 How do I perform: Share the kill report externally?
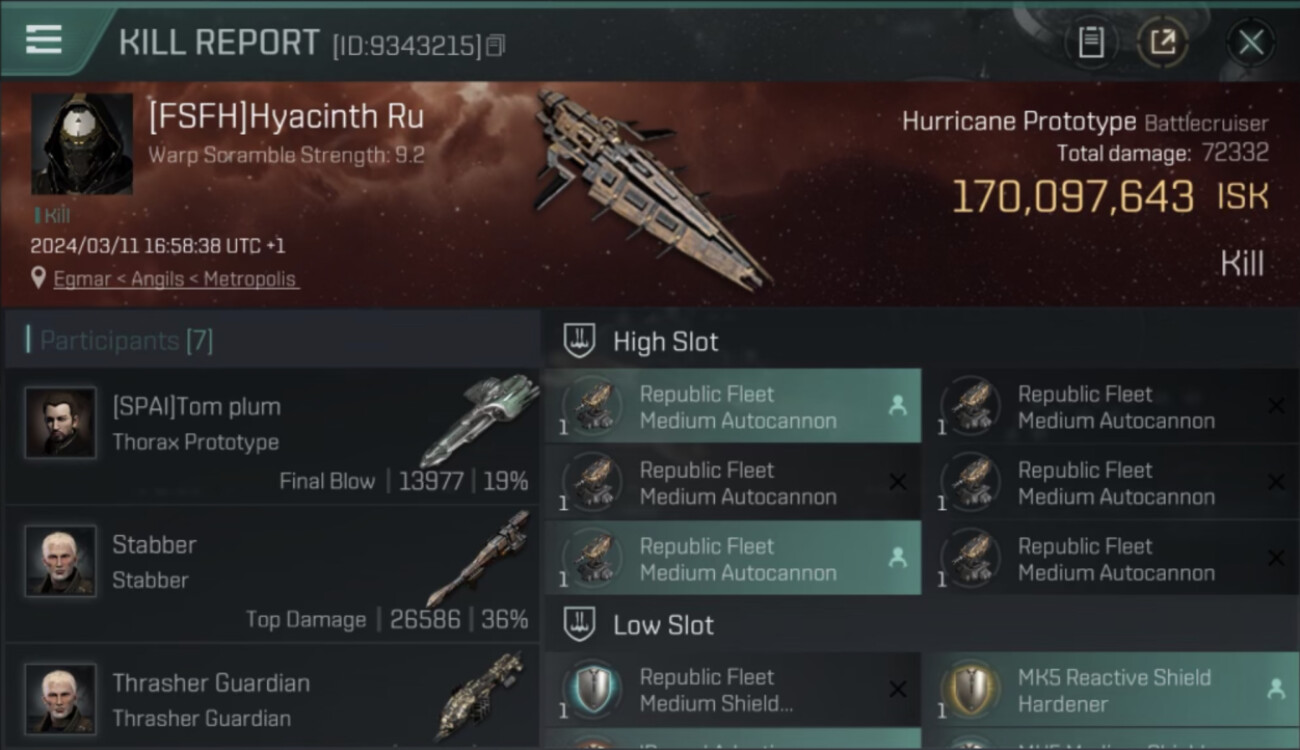(1162, 42)
